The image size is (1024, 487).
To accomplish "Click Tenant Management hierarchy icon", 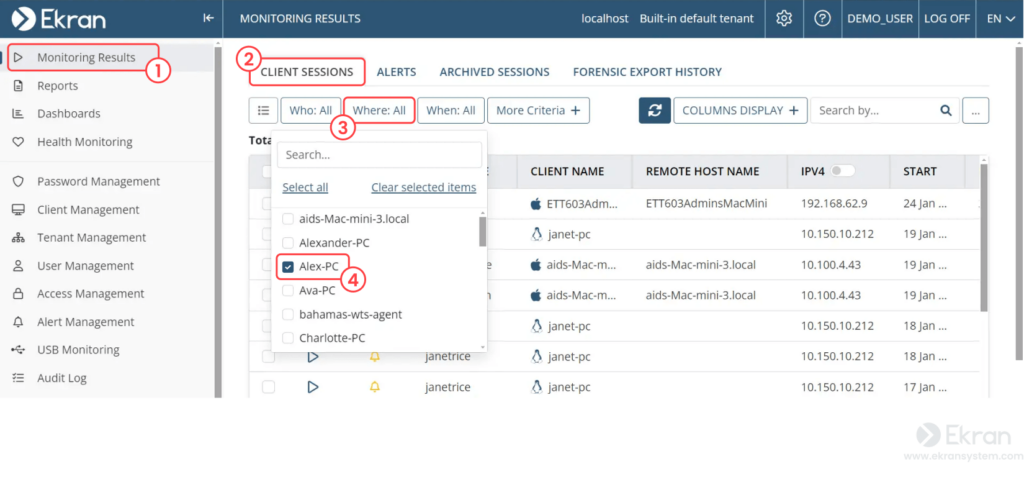I will click(18, 238).
